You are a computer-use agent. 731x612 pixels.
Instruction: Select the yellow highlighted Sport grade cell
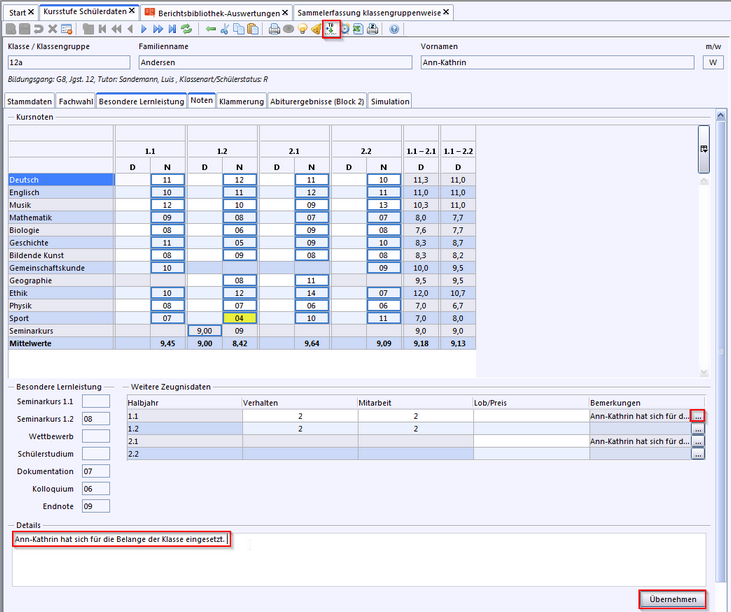tap(240, 318)
